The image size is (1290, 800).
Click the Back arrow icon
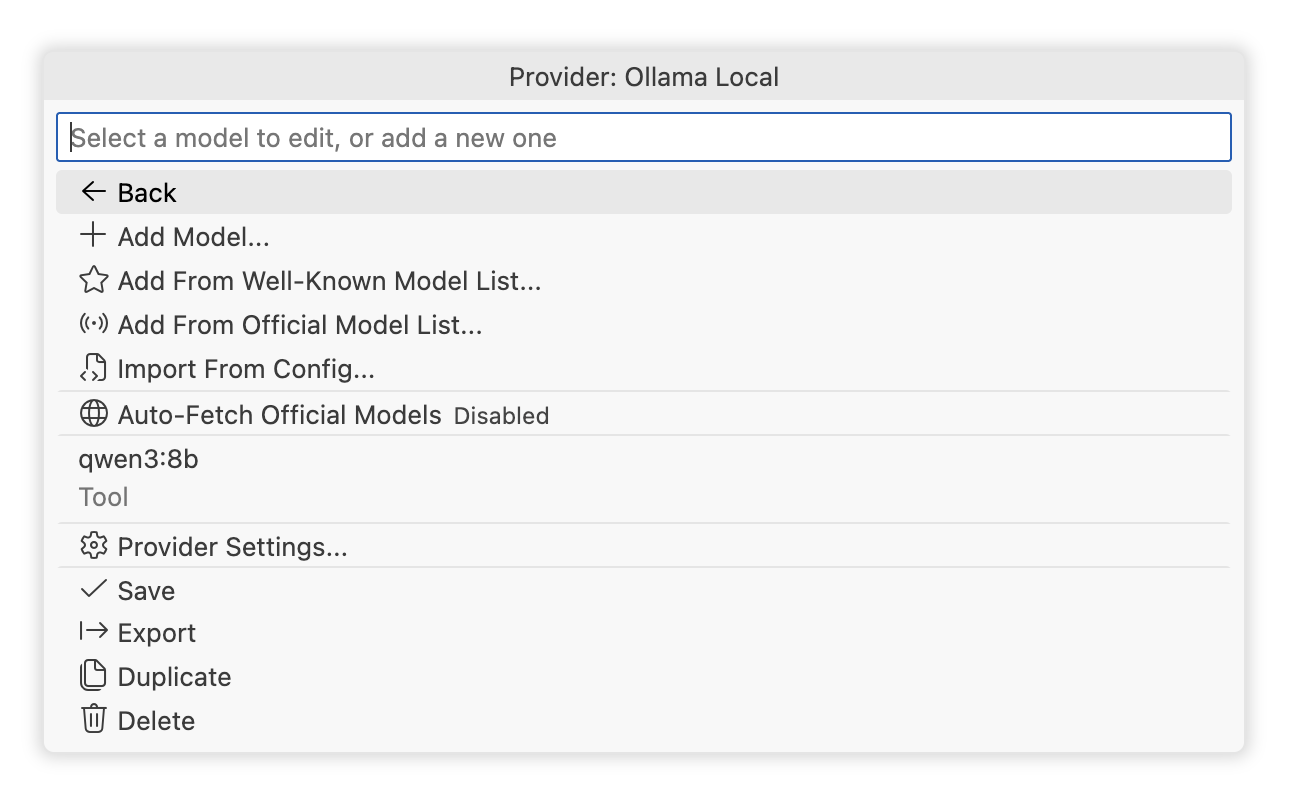[x=93, y=192]
